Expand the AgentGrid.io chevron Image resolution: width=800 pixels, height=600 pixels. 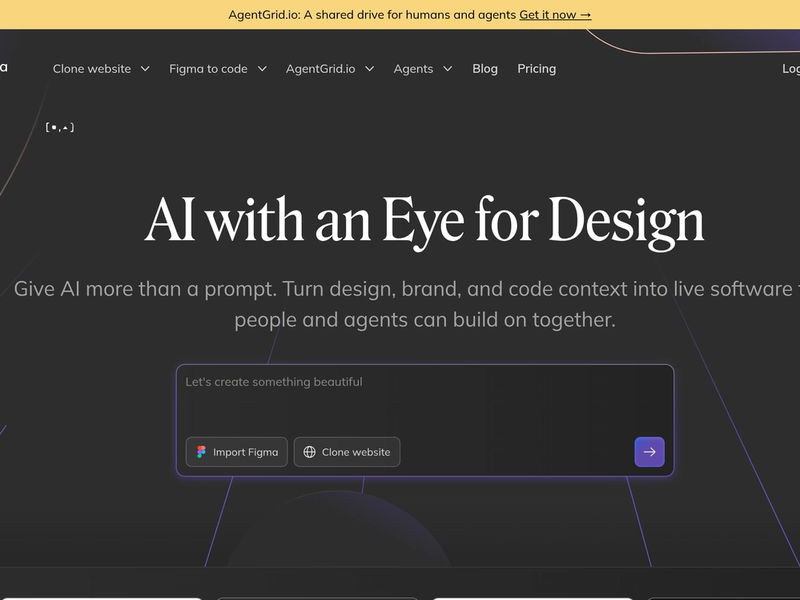point(369,69)
